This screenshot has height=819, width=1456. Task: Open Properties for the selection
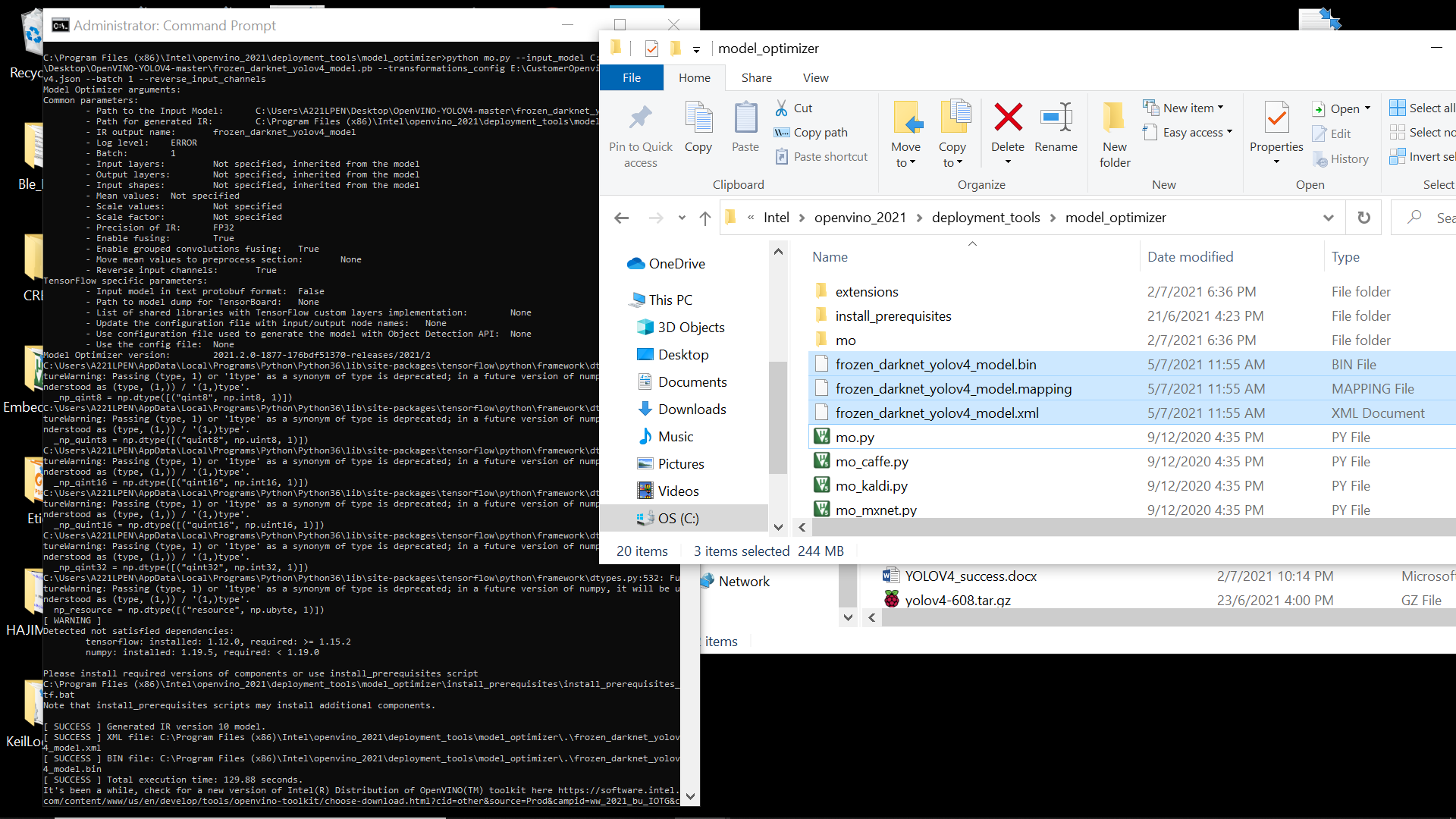pyautogui.click(x=1276, y=127)
